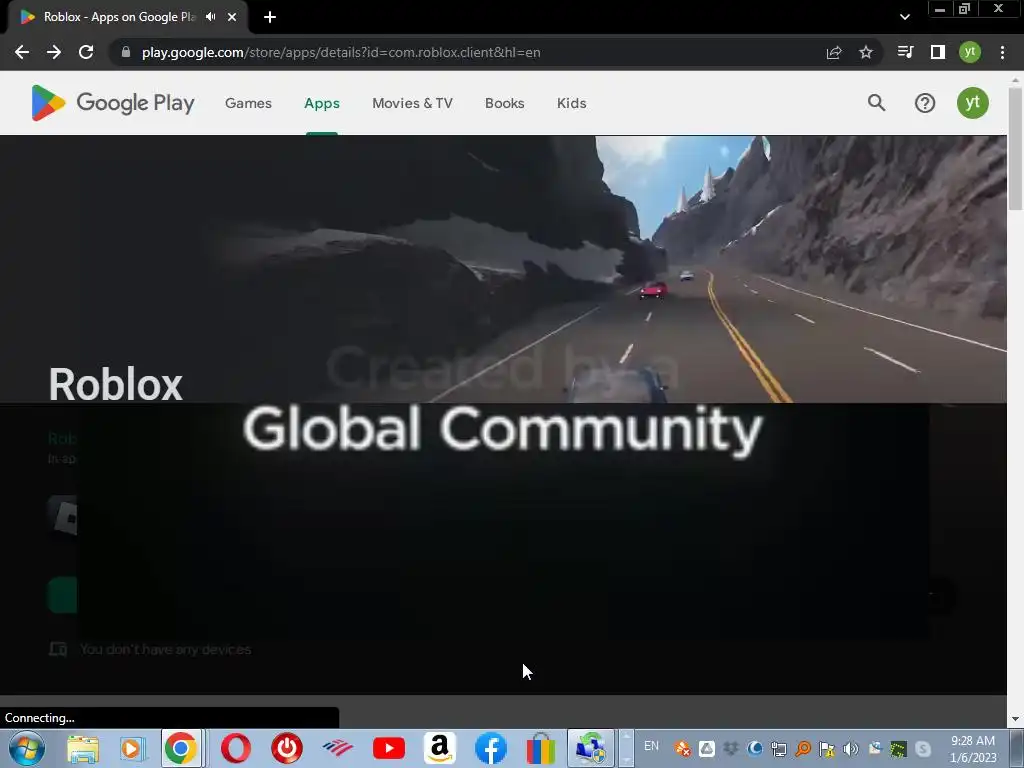This screenshot has height=768, width=1024.
Task: Go to the Books tab
Action: pos(504,103)
